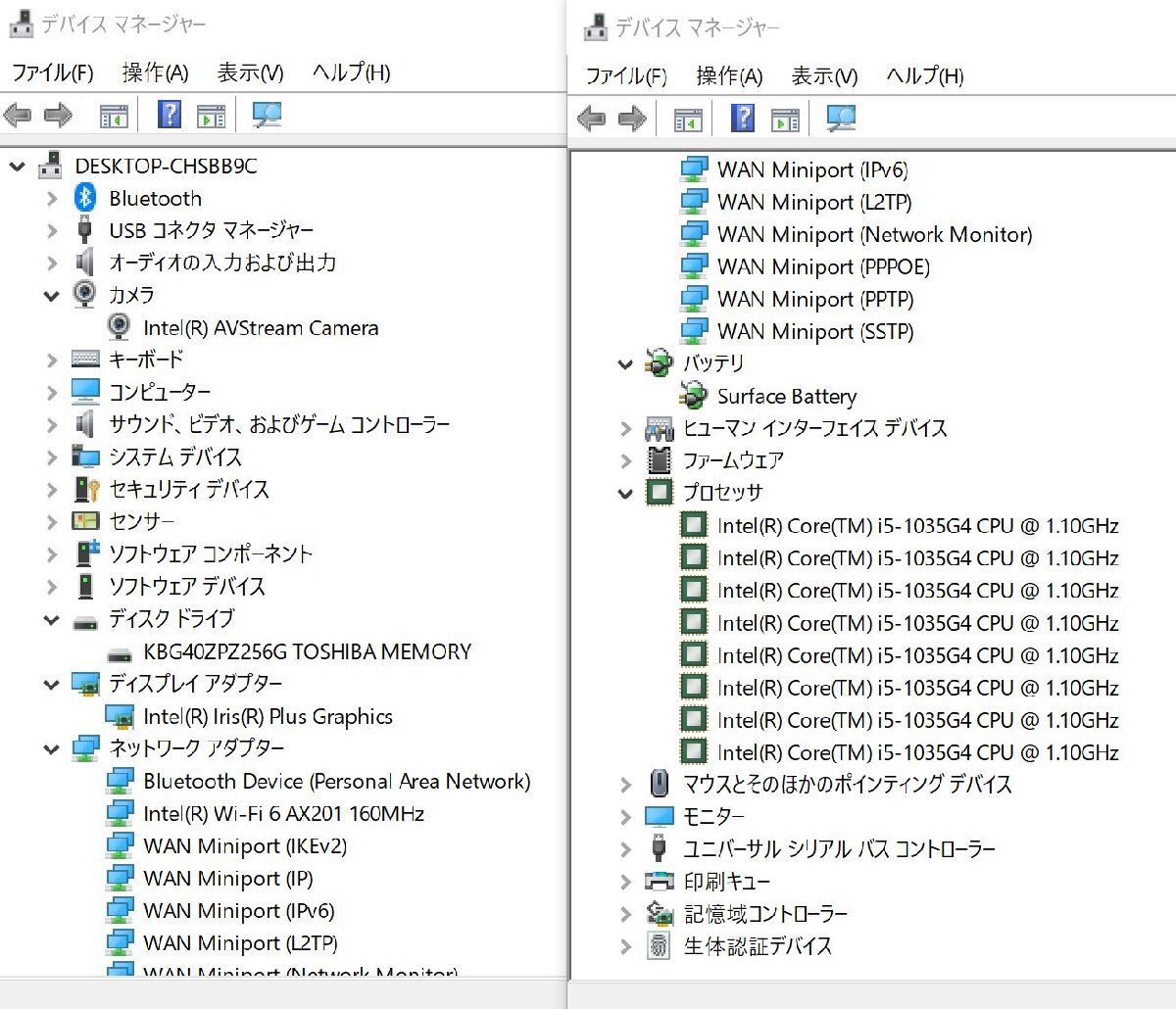Click the Surface Battery icon
This screenshot has width=1176, height=1009.
coord(693,396)
